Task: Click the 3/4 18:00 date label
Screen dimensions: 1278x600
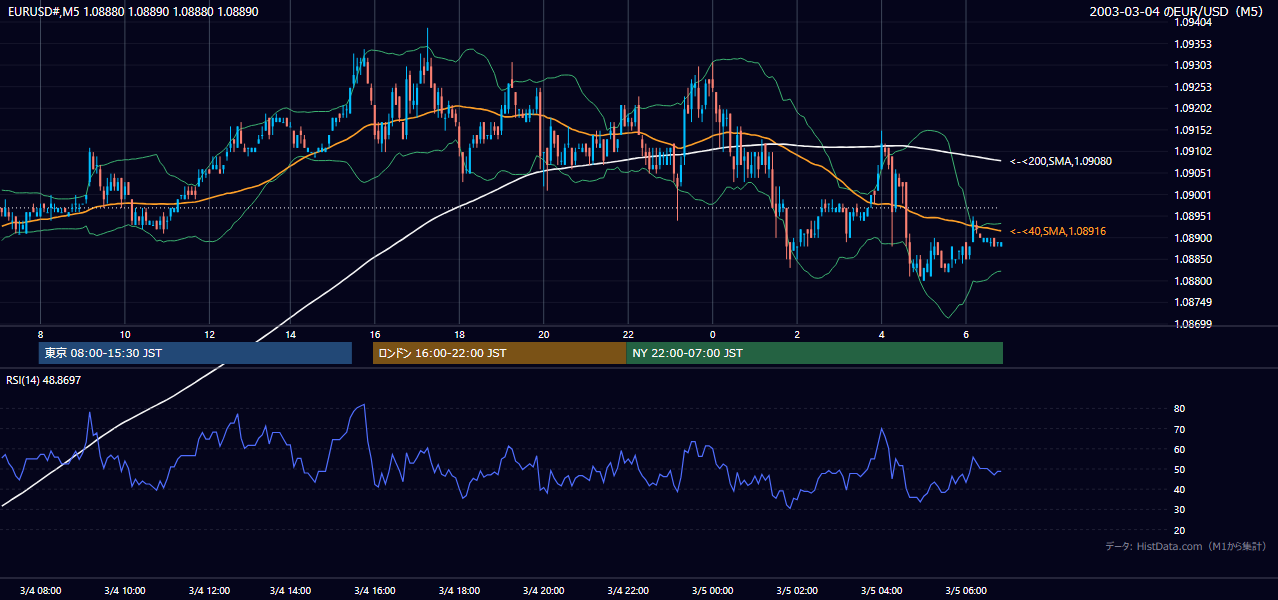Action: pyautogui.click(x=460, y=590)
